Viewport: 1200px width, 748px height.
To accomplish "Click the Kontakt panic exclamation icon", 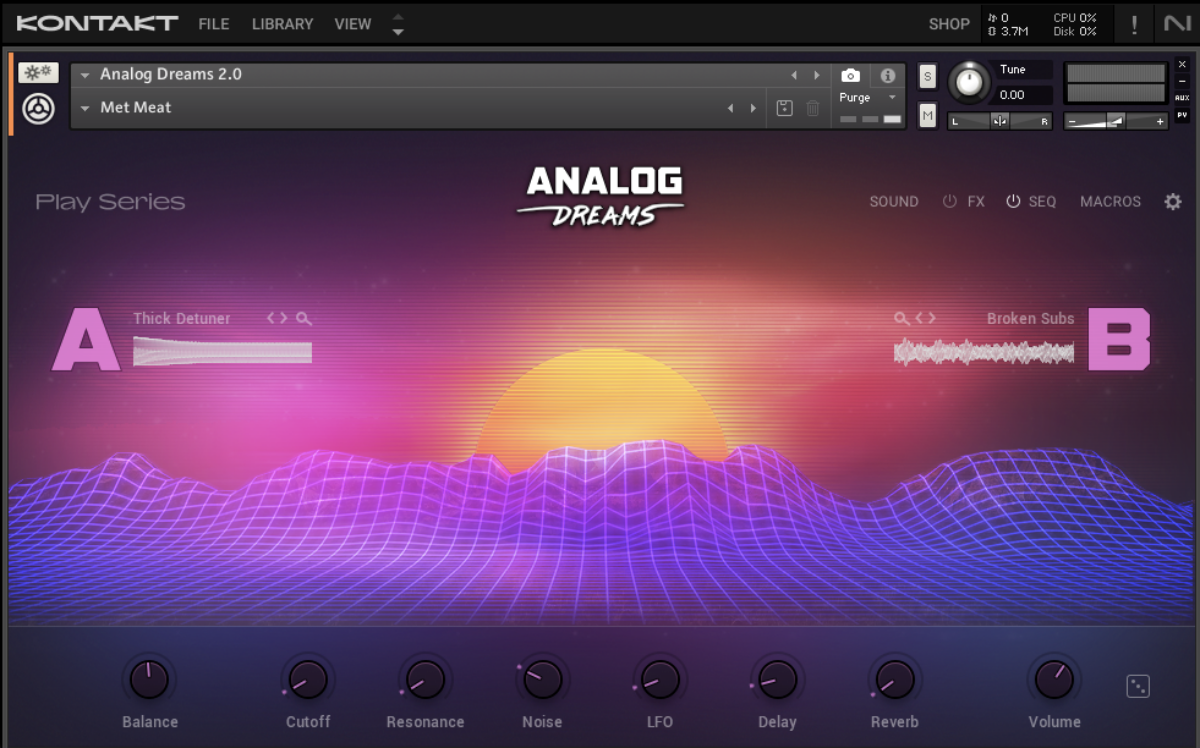I will pos(1134,24).
